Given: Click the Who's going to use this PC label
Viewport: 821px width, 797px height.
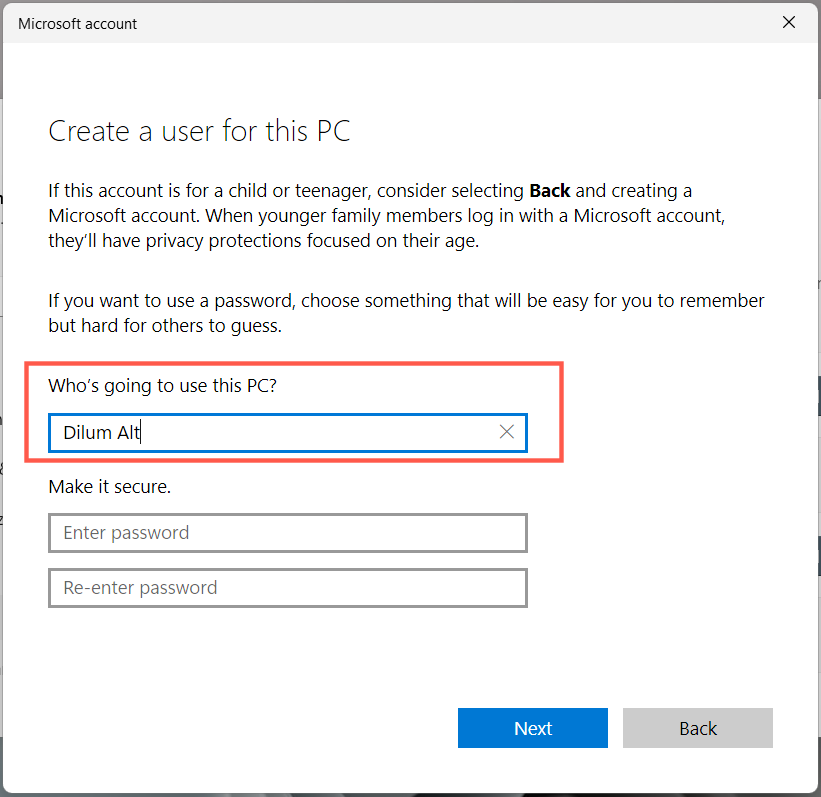Looking at the screenshot, I should point(162,386).
